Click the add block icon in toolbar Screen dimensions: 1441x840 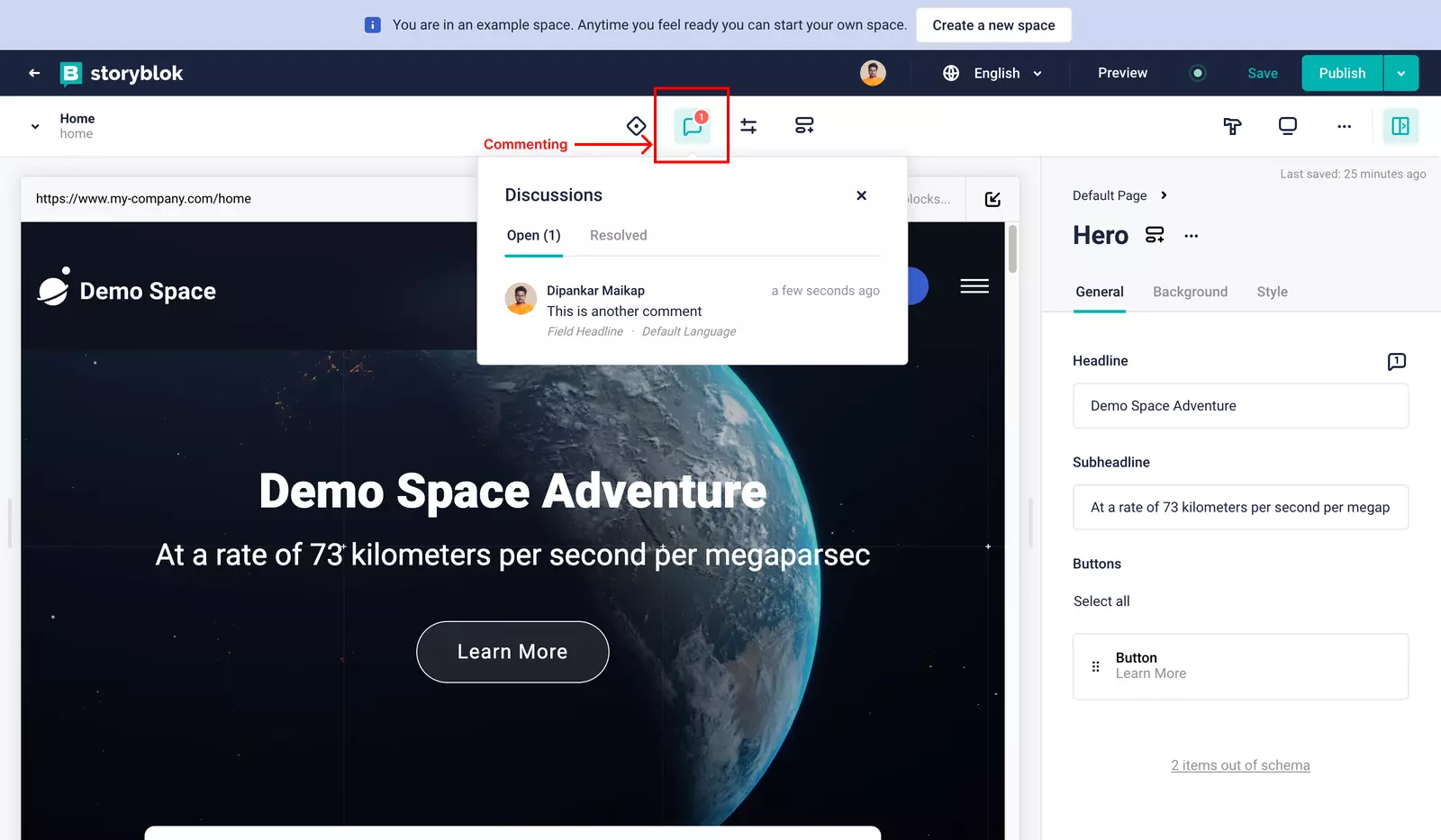804,126
